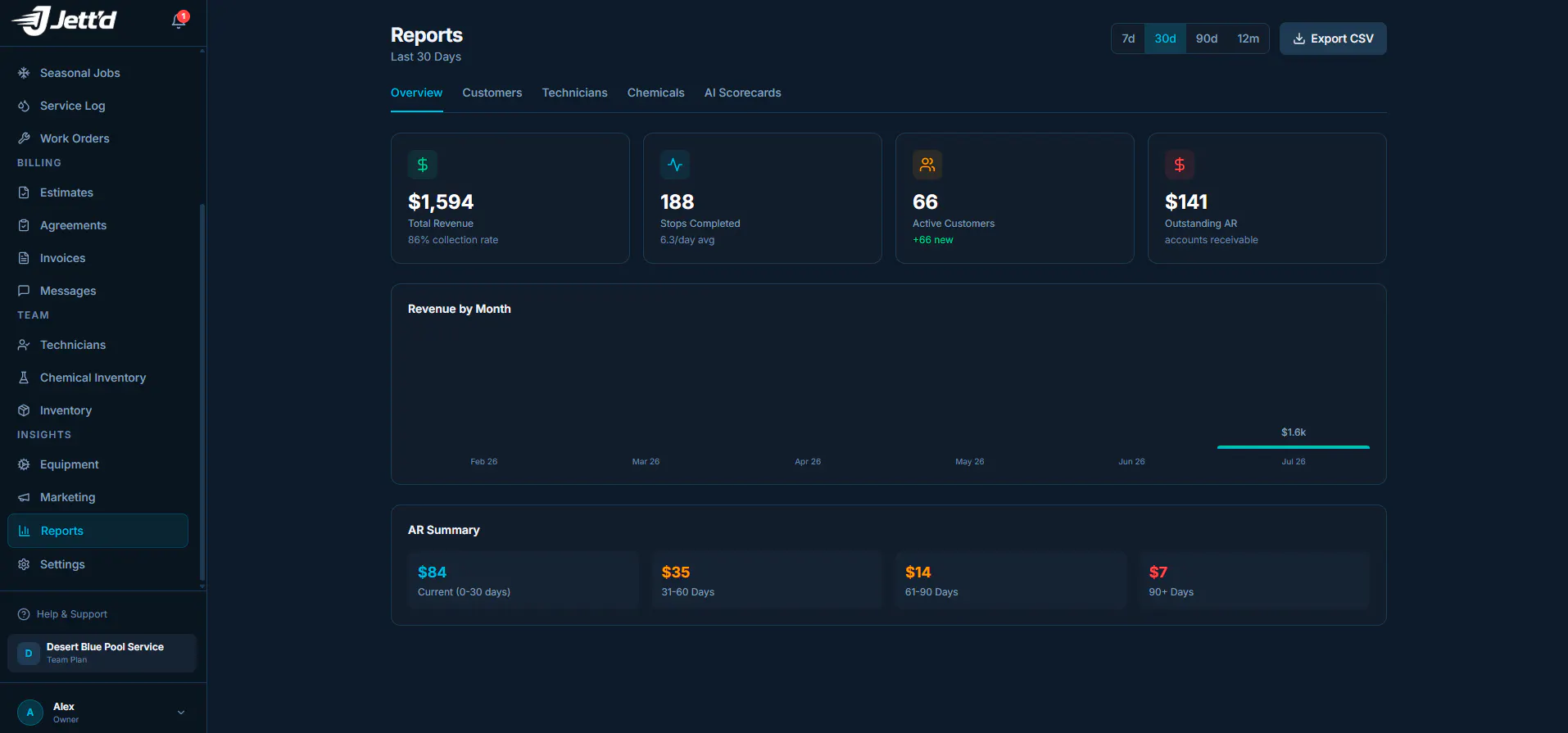Open the notifications bell icon
Viewport: 1568px width, 733px height.
[179, 20]
